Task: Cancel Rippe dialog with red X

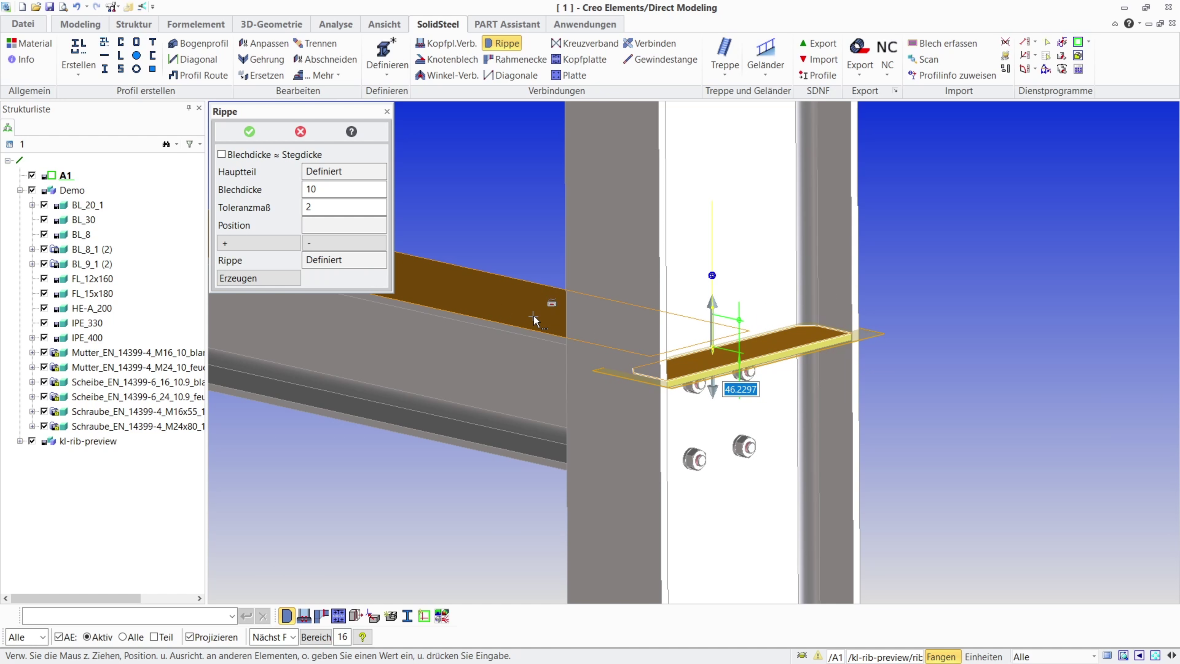Action: point(300,132)
